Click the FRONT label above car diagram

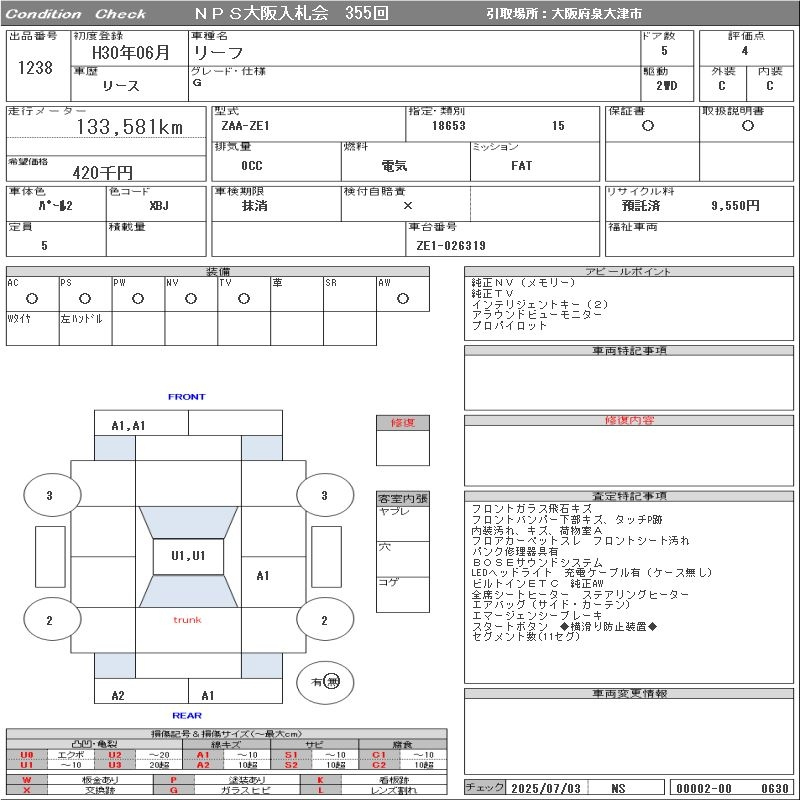coord(186,396)
